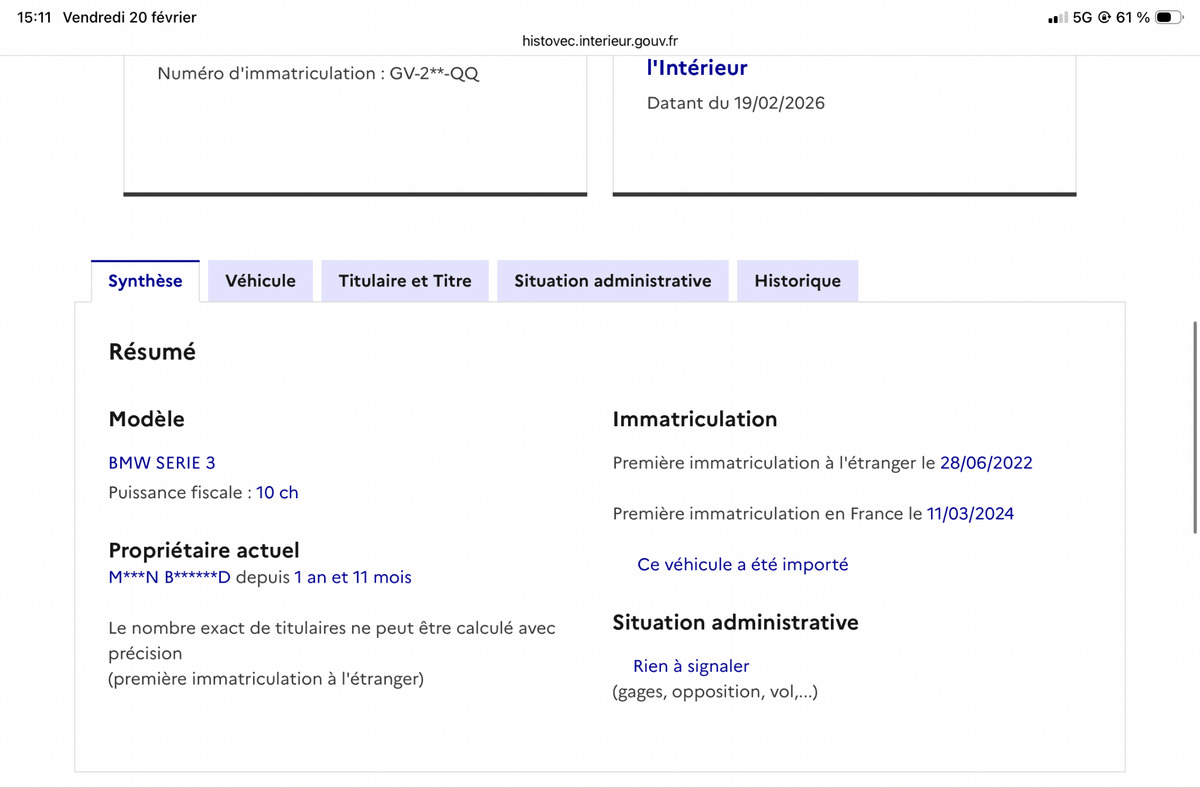This screenshot has height=788, width=1200.
Task: Select the Synthèse tab
Action: (x=145, y=281)
